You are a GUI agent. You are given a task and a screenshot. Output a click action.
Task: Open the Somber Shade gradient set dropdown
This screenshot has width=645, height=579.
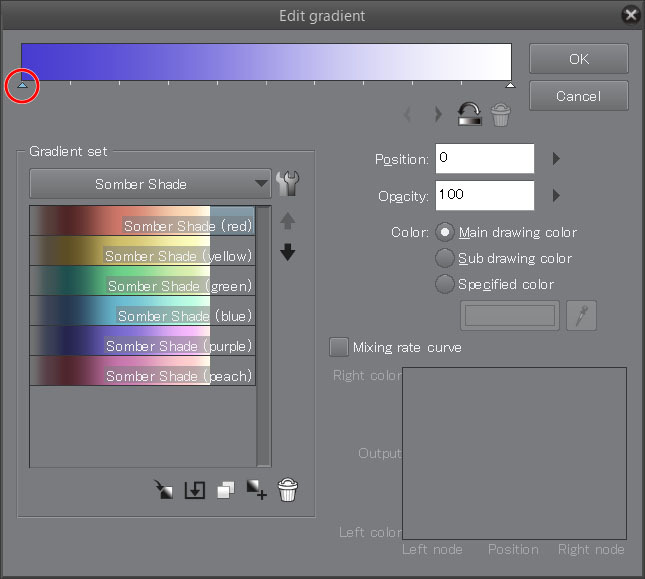[x=150, y=184]
